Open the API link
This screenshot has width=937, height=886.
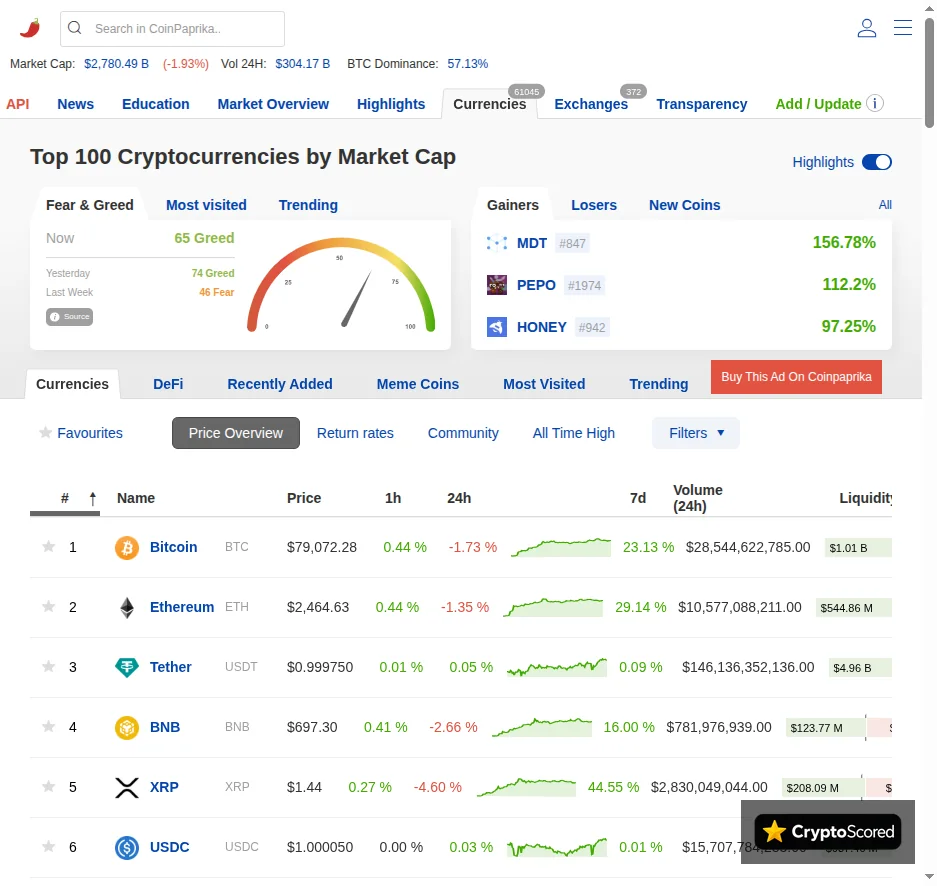tap(17, 104)
